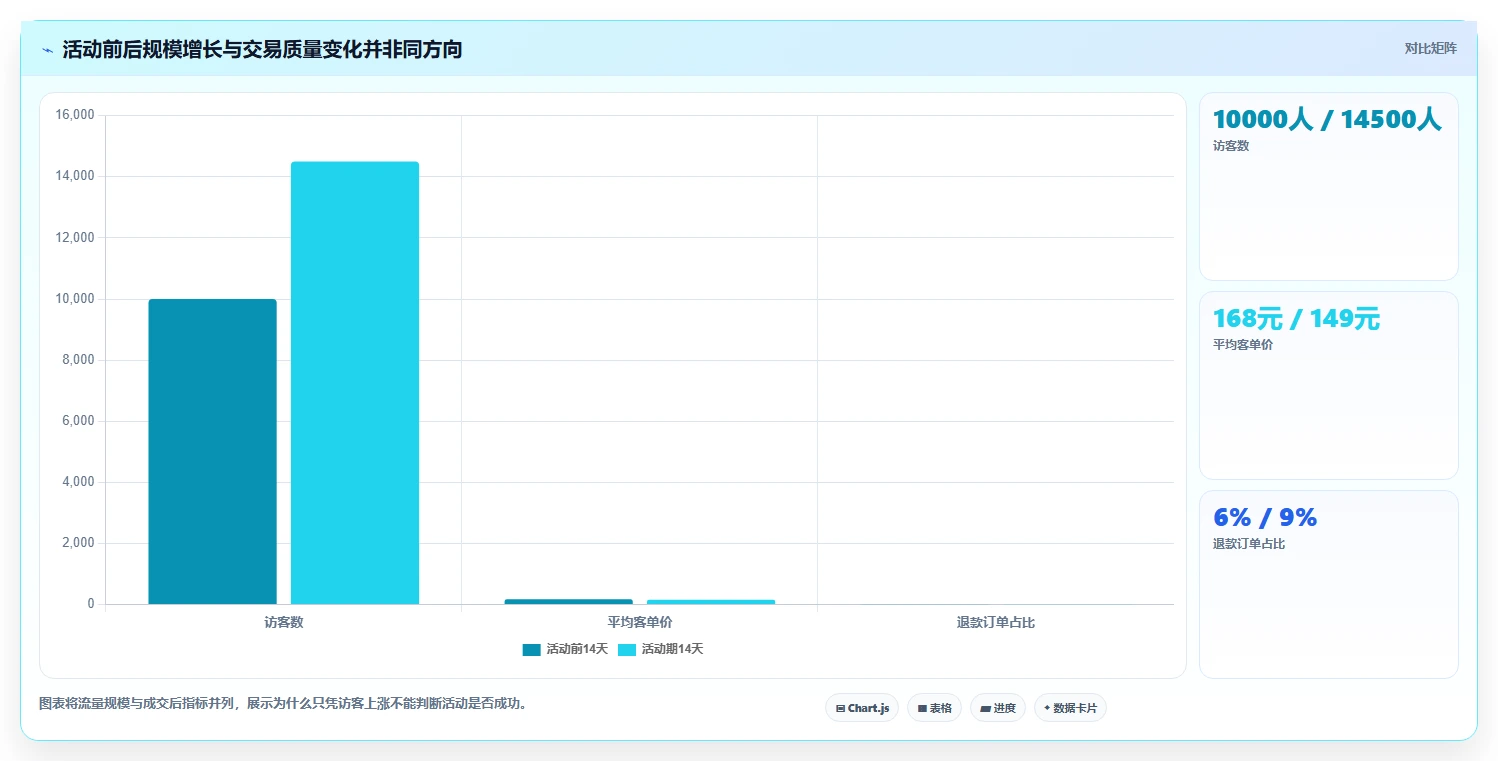1498x761 pixels.
Task: Click the 退款订单占比 x-axis label
Action: click(x=996, y=622)
